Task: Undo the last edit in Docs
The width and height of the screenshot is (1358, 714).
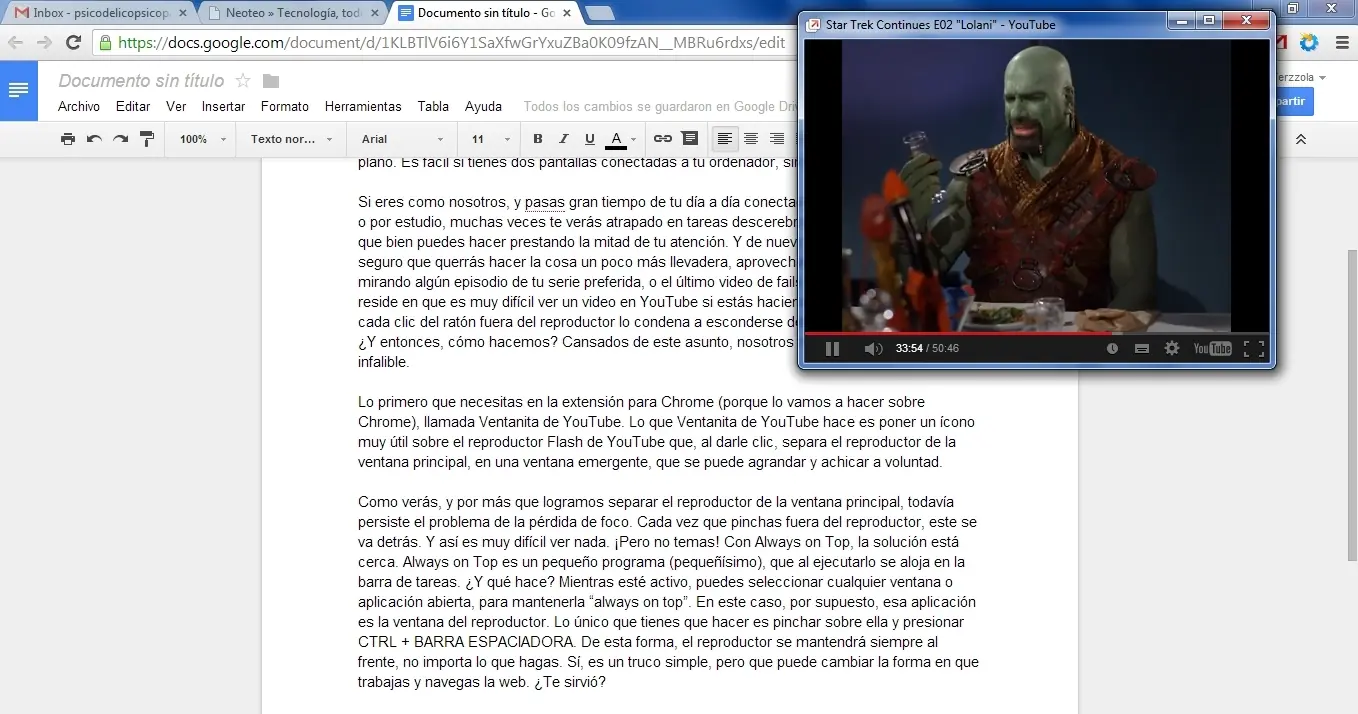Action: (94, 139)
